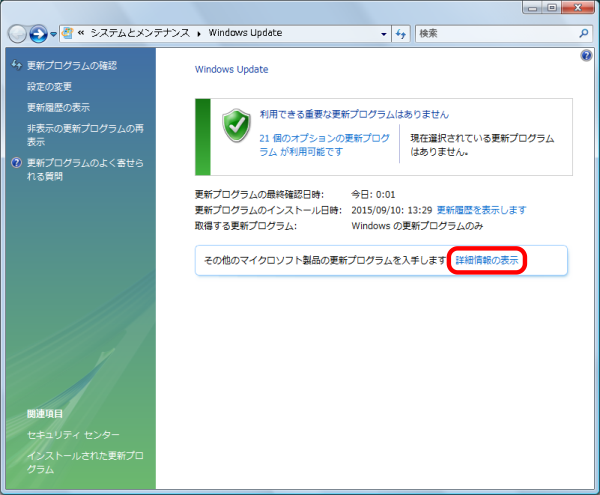Open 更新プログラムのよく寄せられる質問 link

[x=85, y=169]
